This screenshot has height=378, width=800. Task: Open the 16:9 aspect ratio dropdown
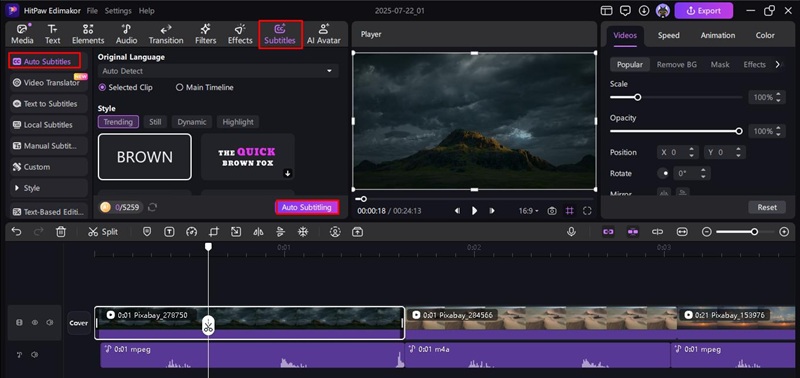[529, 211]
